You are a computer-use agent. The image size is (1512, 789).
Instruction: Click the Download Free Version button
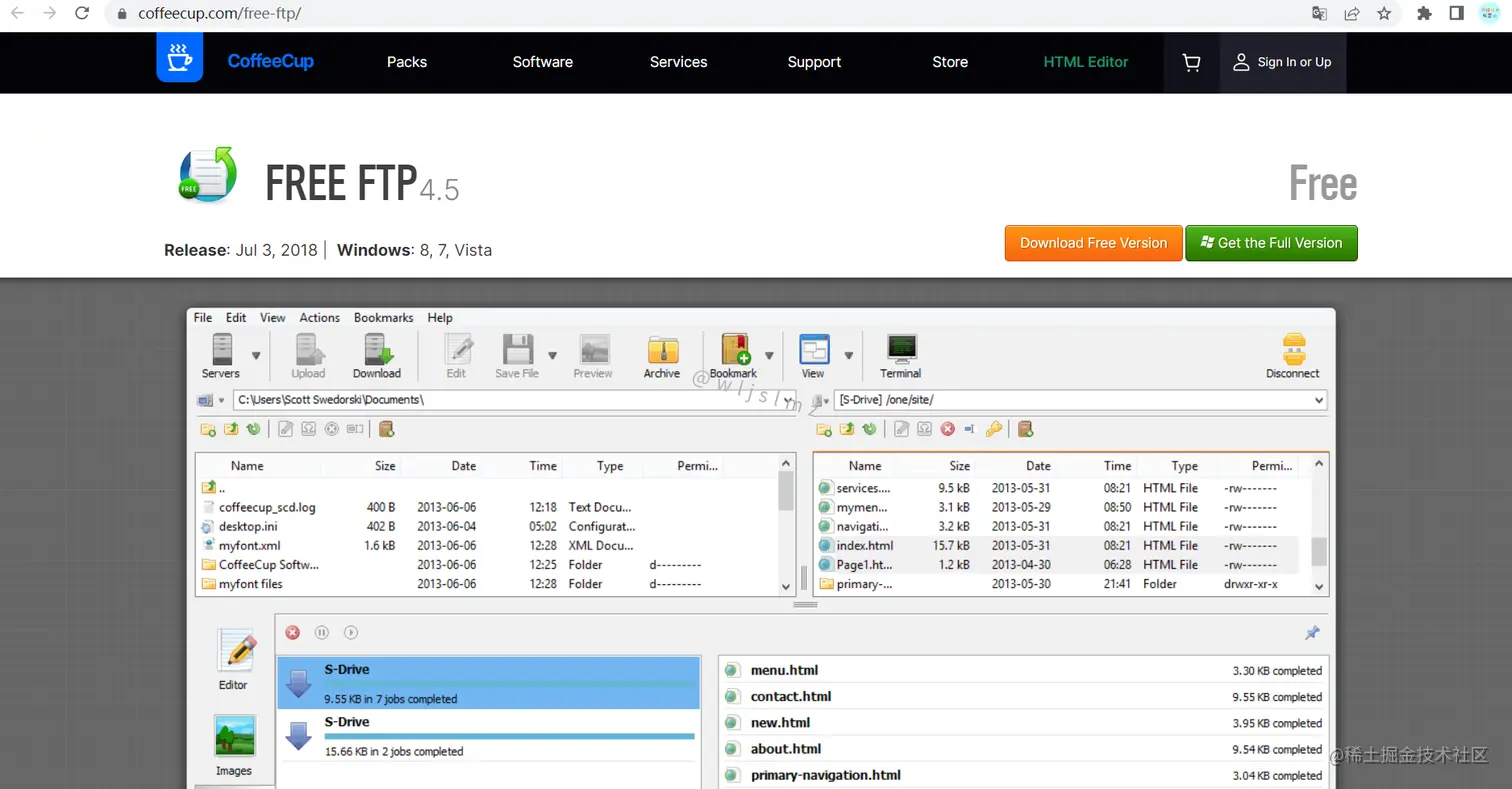1094,243
